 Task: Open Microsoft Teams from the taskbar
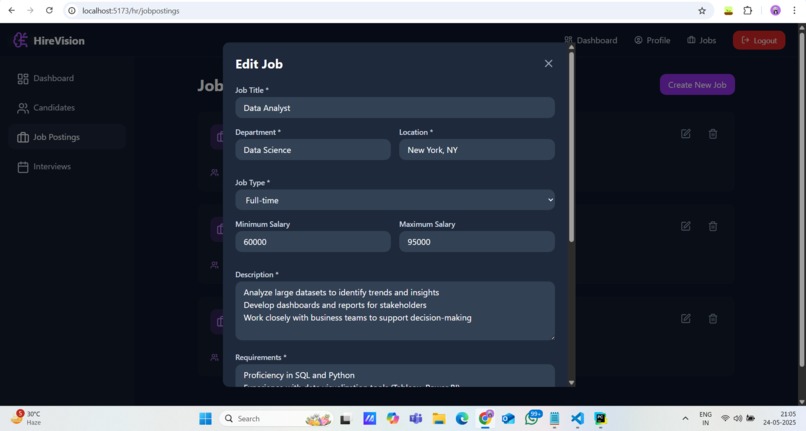[415, 419]
